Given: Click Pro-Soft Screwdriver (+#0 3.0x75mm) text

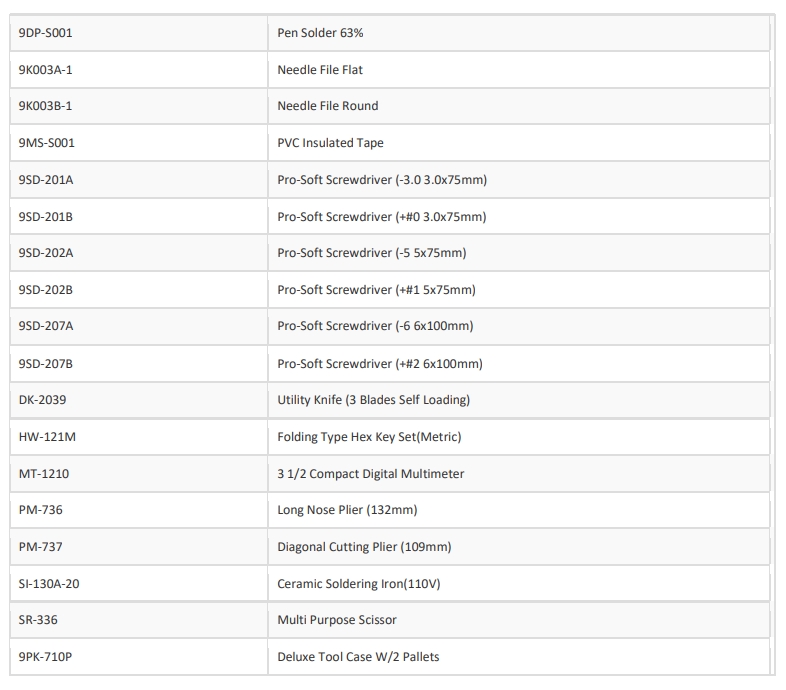Looking at the screenshot, I should (381, 217).
